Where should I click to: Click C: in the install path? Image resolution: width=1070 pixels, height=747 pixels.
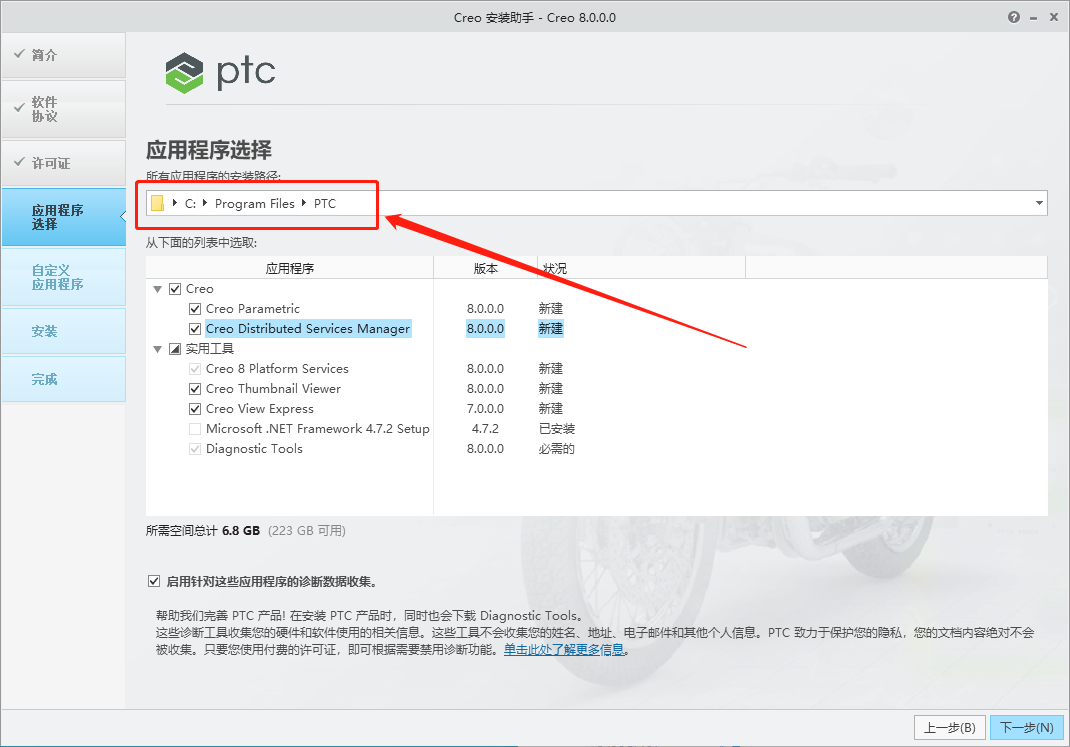click(x=190, y=203)
